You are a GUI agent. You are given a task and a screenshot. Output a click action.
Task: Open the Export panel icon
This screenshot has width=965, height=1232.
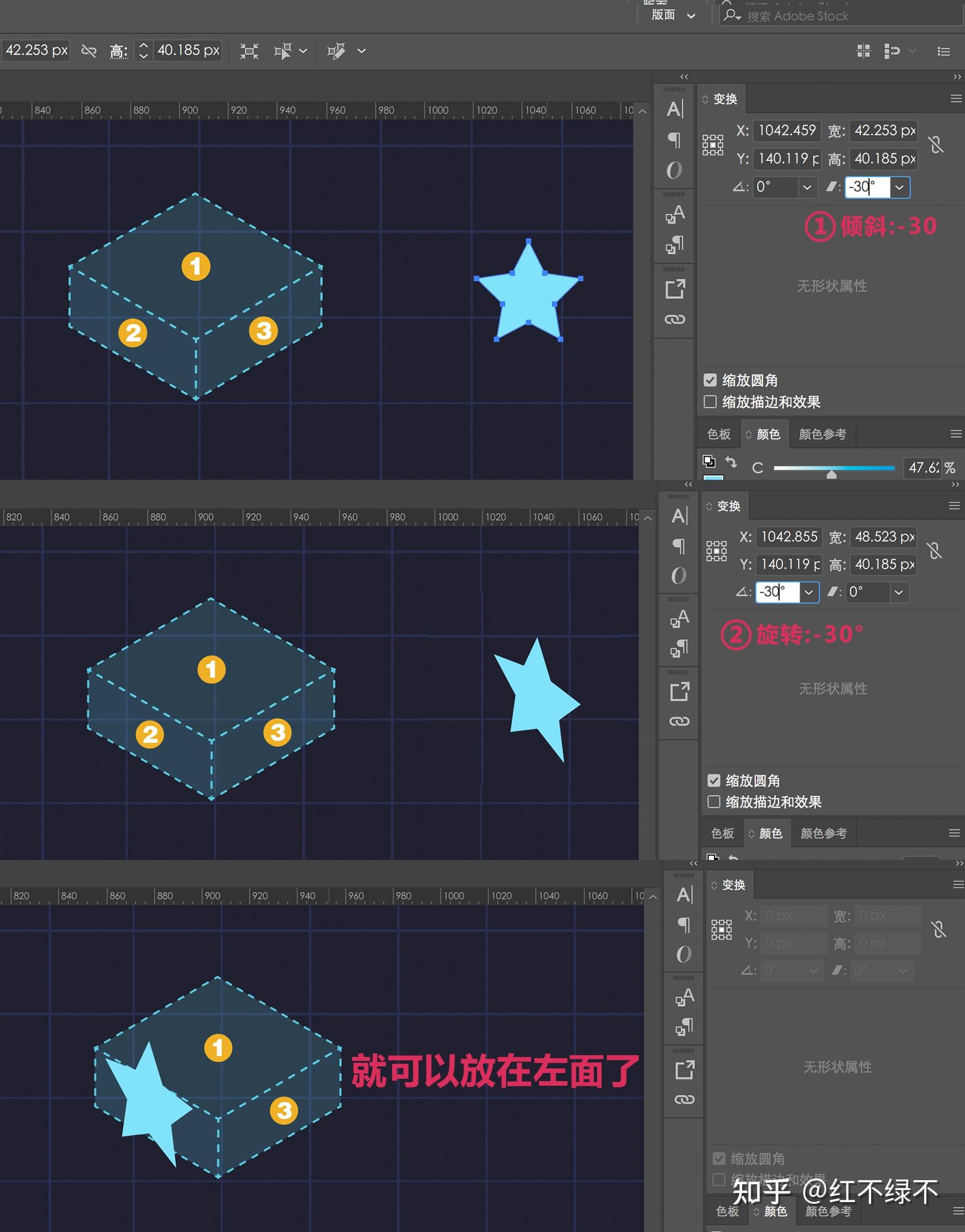tap(675, 290)
